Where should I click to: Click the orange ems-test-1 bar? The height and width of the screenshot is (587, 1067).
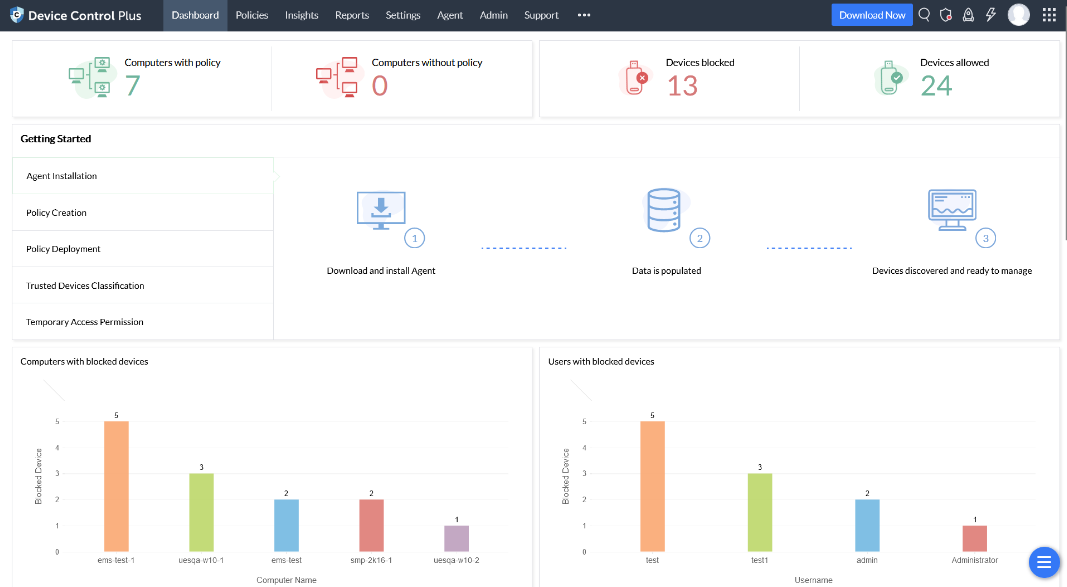[x=116, y=486]
